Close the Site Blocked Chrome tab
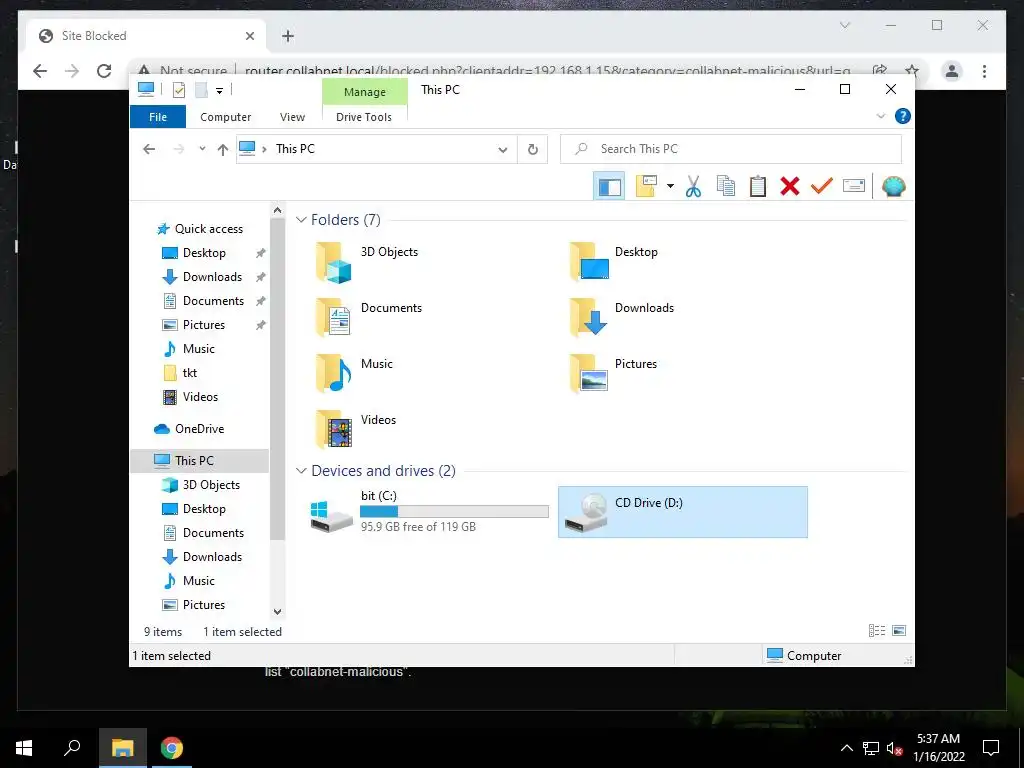 click(x=249, y=36)
